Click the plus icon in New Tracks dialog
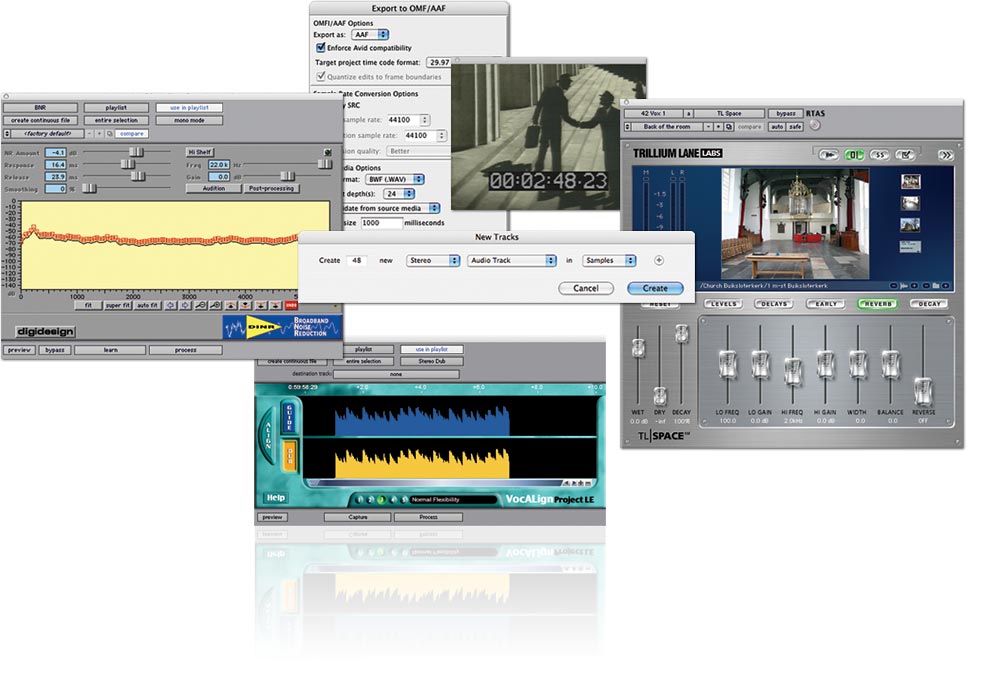The height and width of the screenshot is (686, 1000). coord(659,260)
